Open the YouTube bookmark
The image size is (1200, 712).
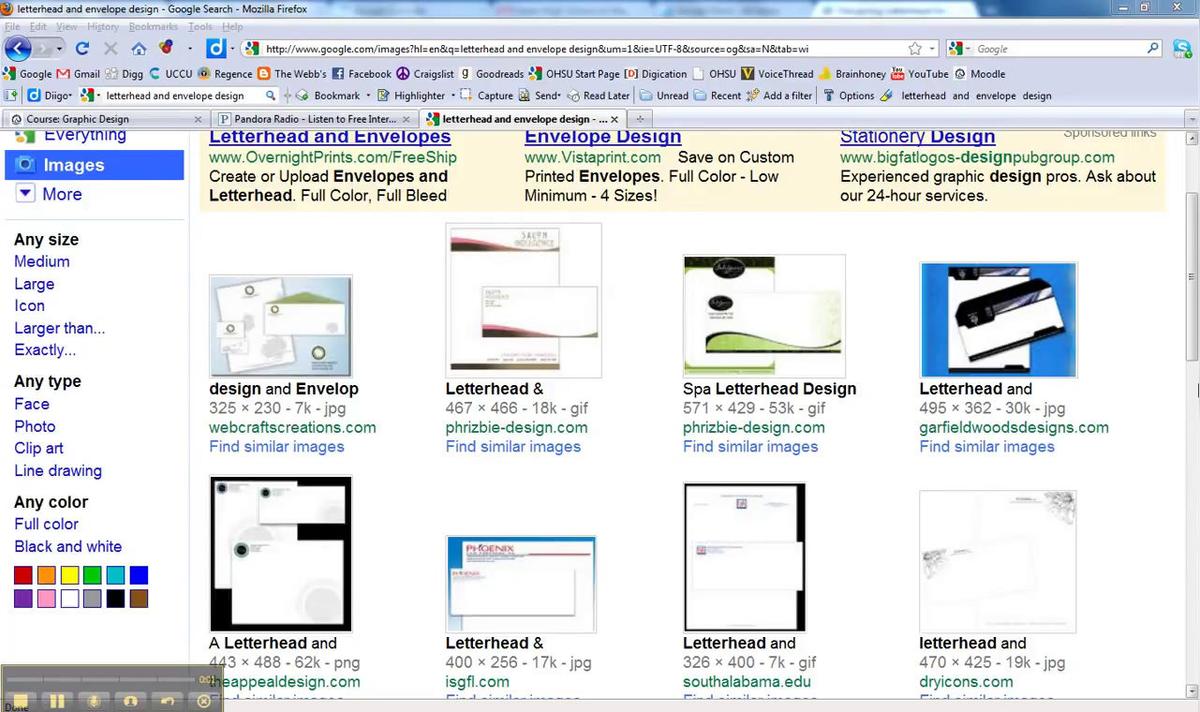click(920, 74)
